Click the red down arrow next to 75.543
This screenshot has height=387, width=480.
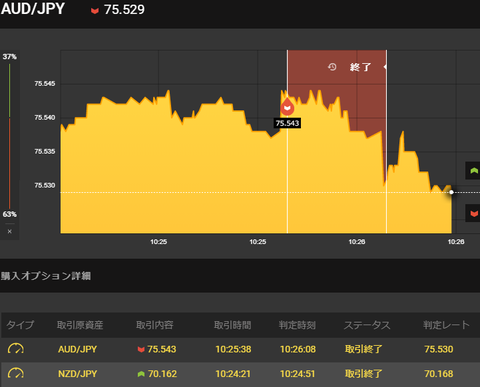tap(141, 349)
